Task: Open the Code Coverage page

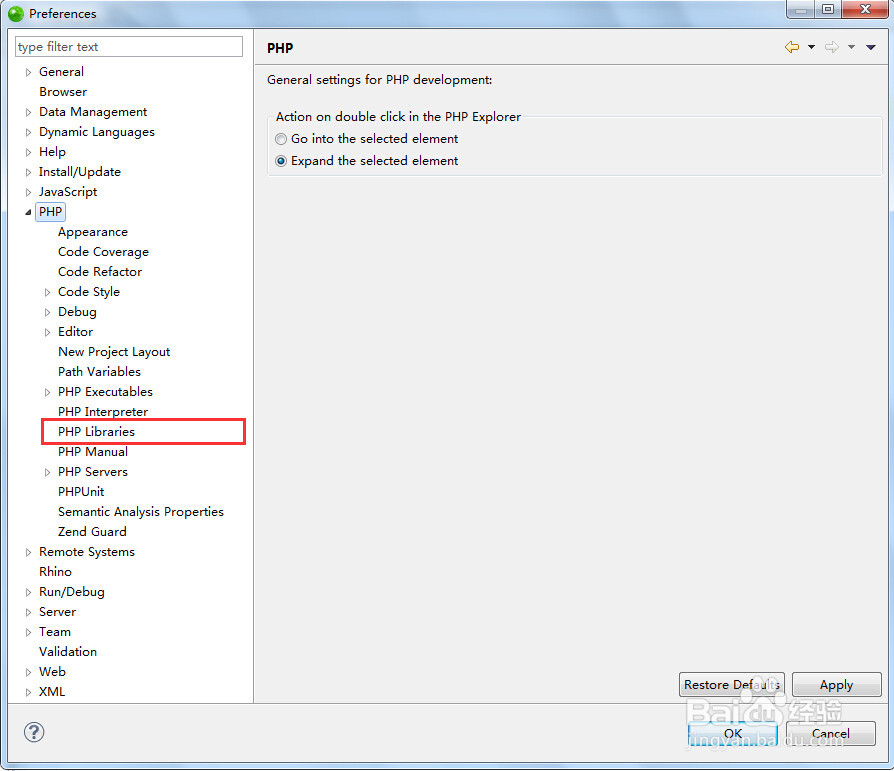Action: tap(103, 252)
